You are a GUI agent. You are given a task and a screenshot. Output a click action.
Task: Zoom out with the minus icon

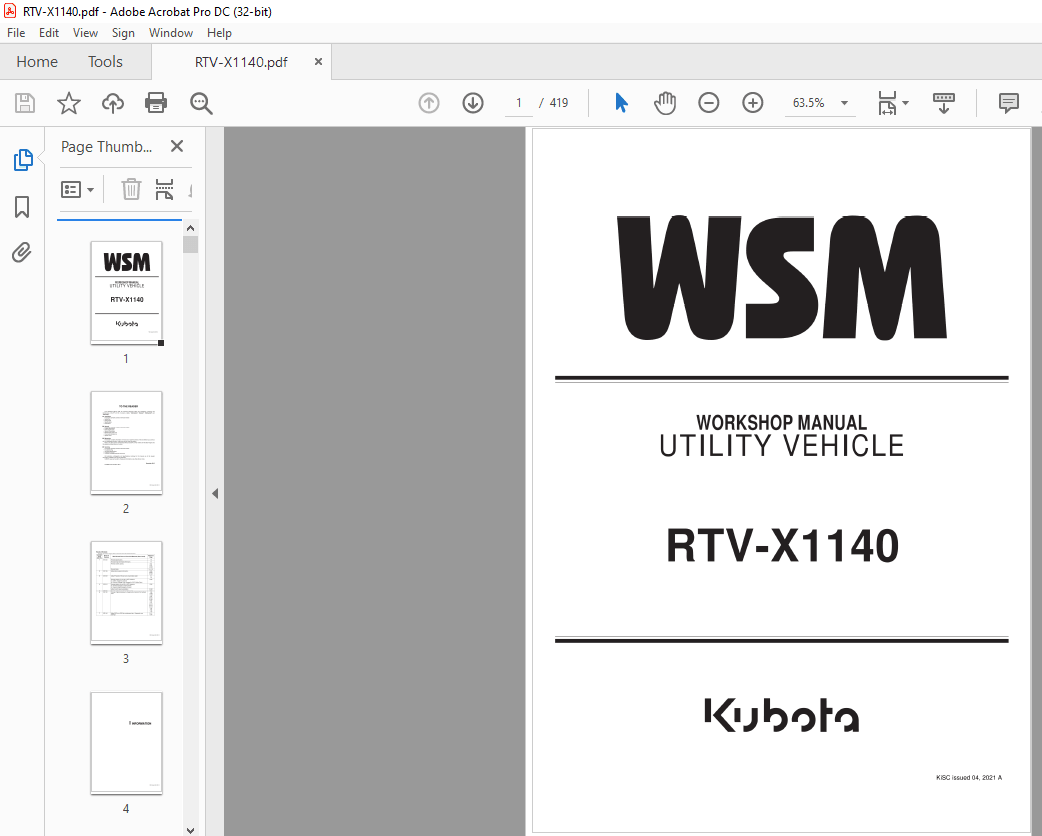coord(709,102)
